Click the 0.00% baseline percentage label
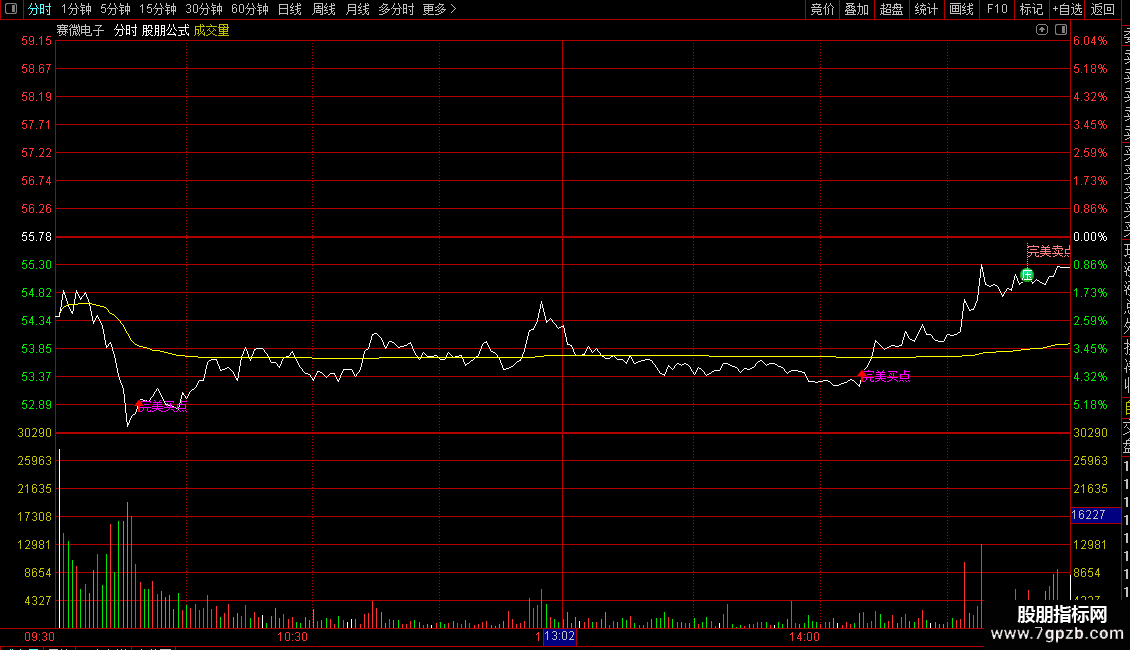The image size is (1130, 650). [1090, 237]
